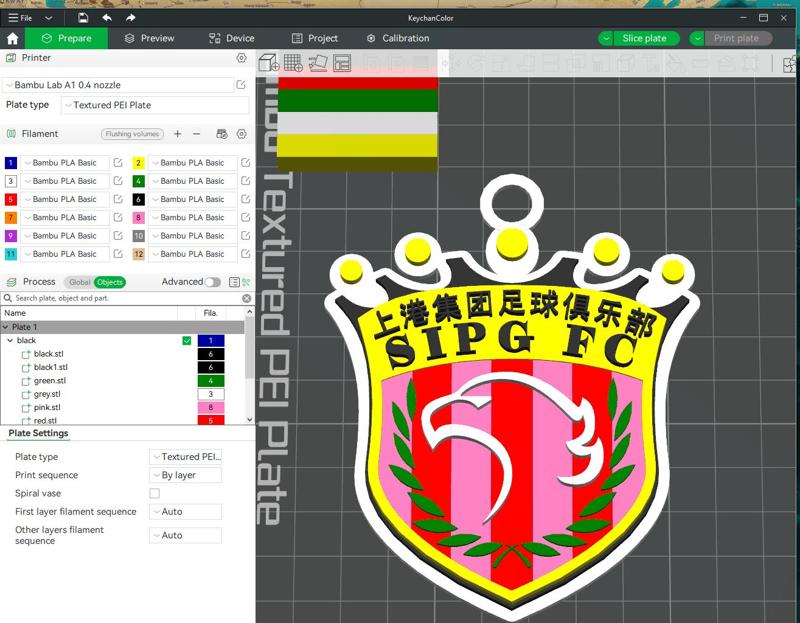This screenshot has height=623, width=800.
Task: Click the save project icon
Action: 83,18
